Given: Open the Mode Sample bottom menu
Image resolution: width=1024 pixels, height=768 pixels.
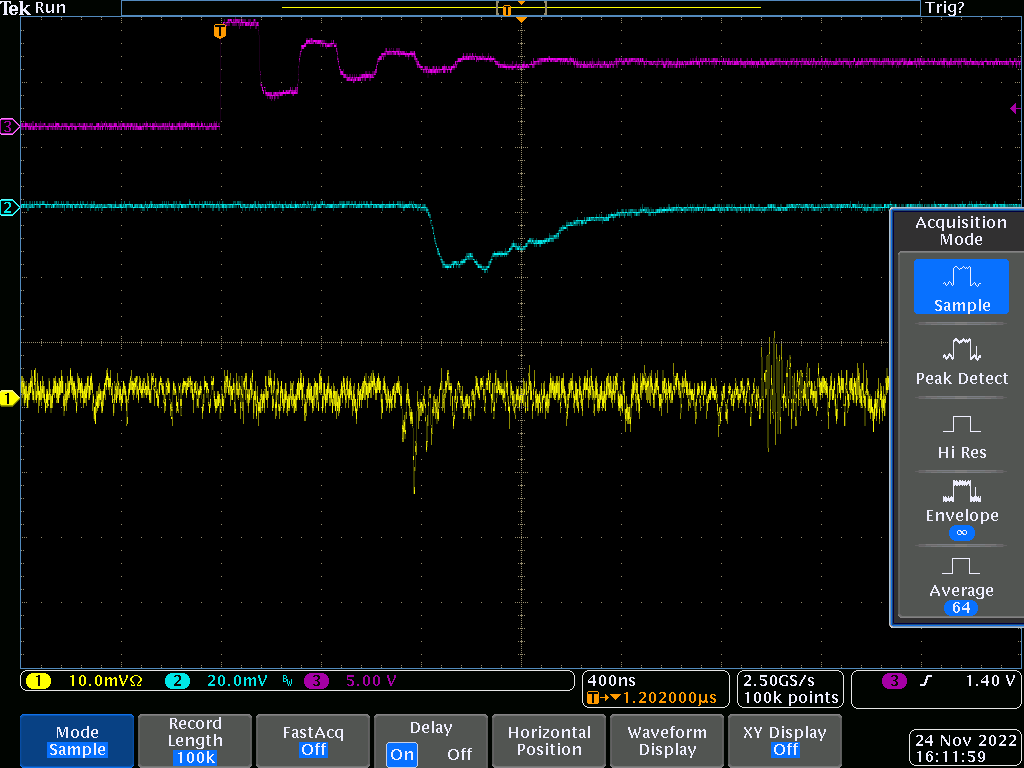Looking at the screenshot, I should click(x=77, y=741).
